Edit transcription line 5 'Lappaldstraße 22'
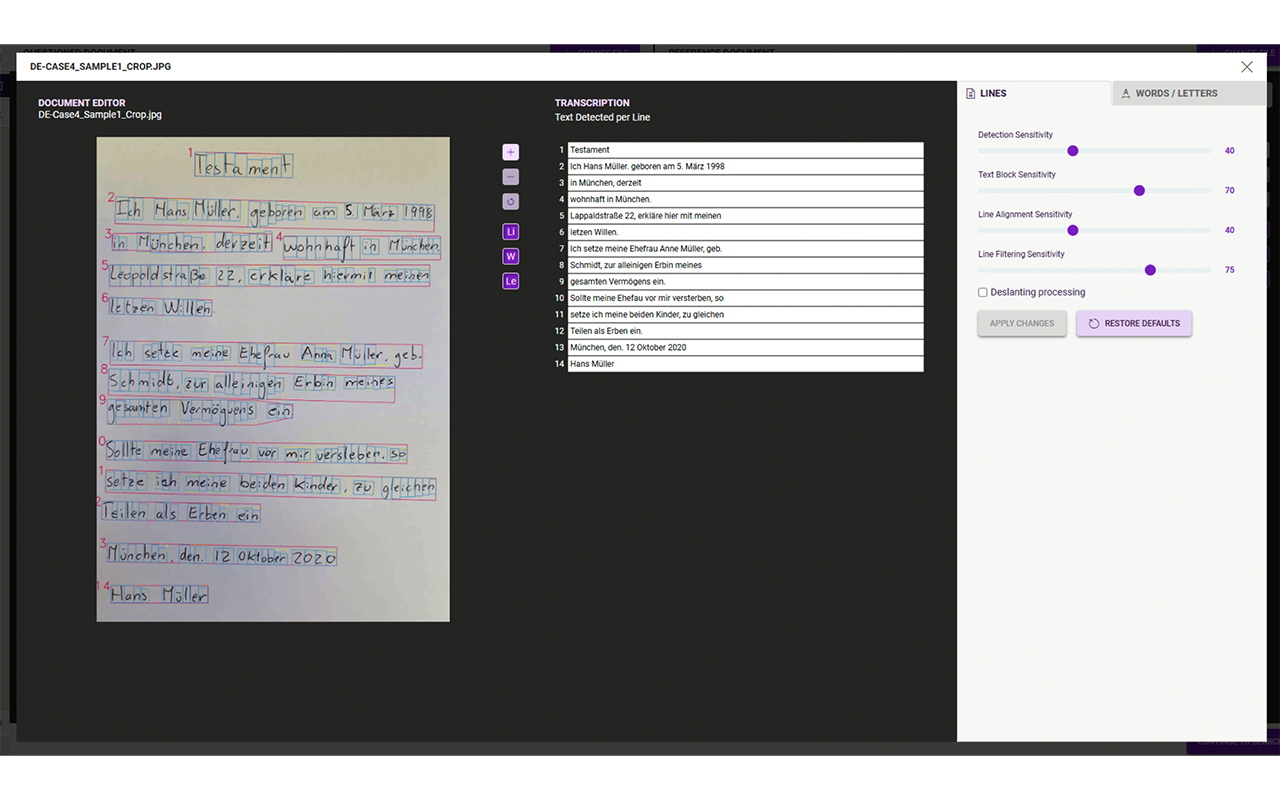 coord(745,216)
